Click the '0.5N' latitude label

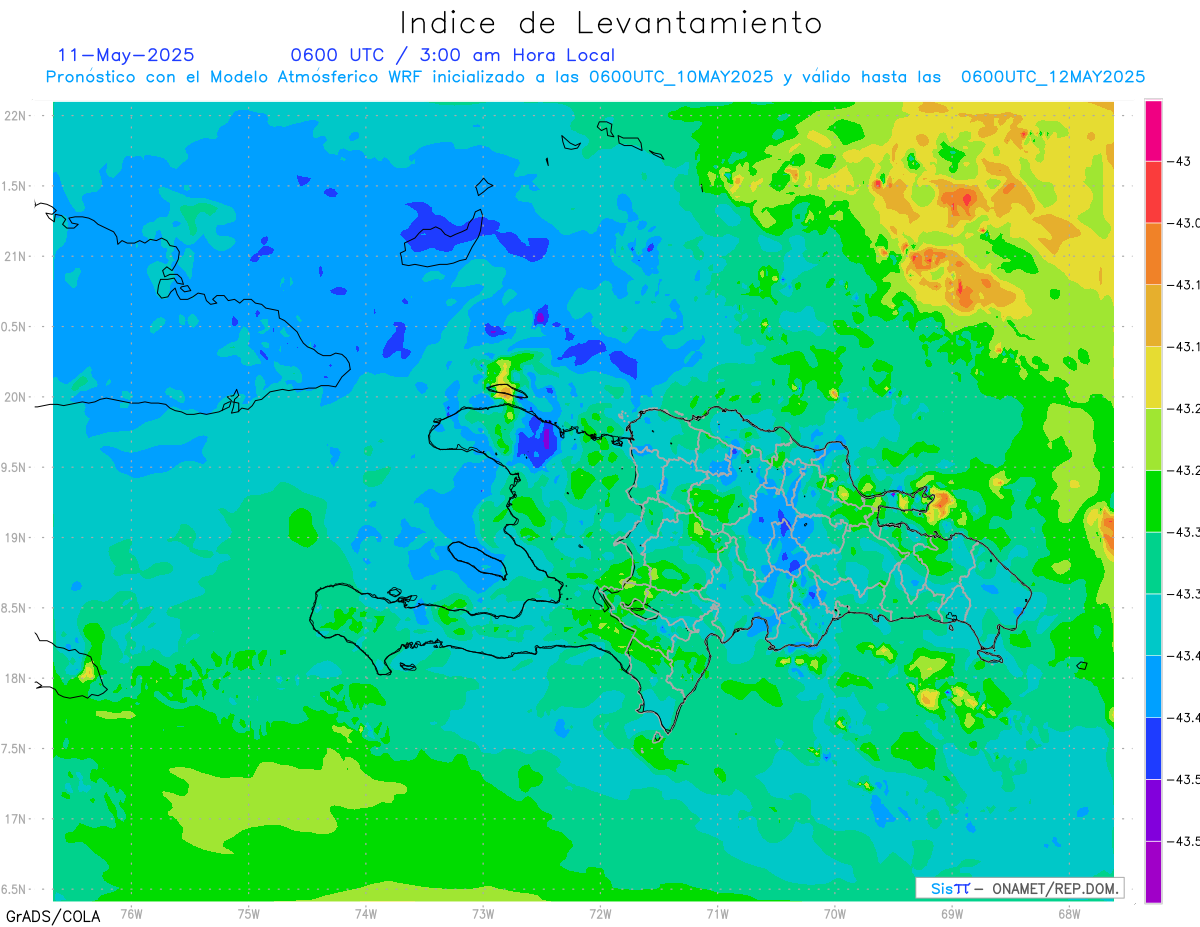[x=14, y=327]
